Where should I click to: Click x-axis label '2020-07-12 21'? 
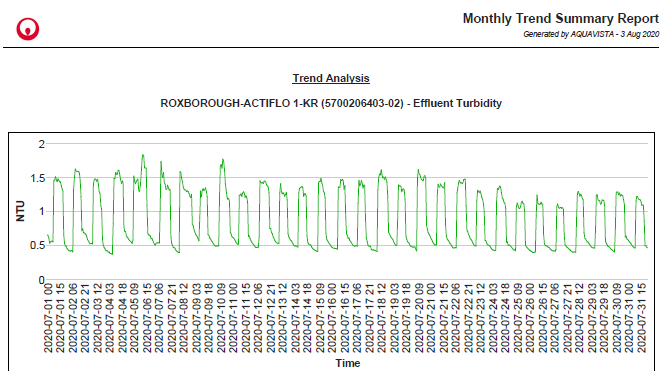pos(271,318)
